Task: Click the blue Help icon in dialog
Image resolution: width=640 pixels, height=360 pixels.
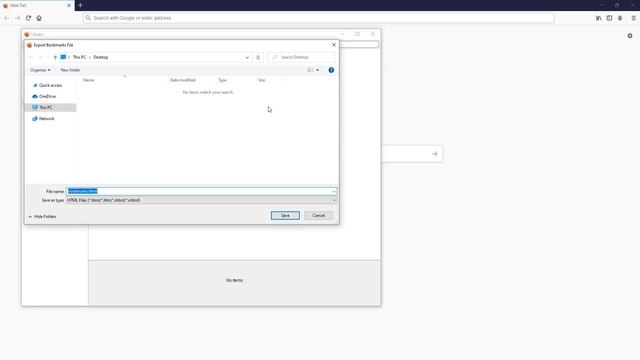Action: point(331,70)
